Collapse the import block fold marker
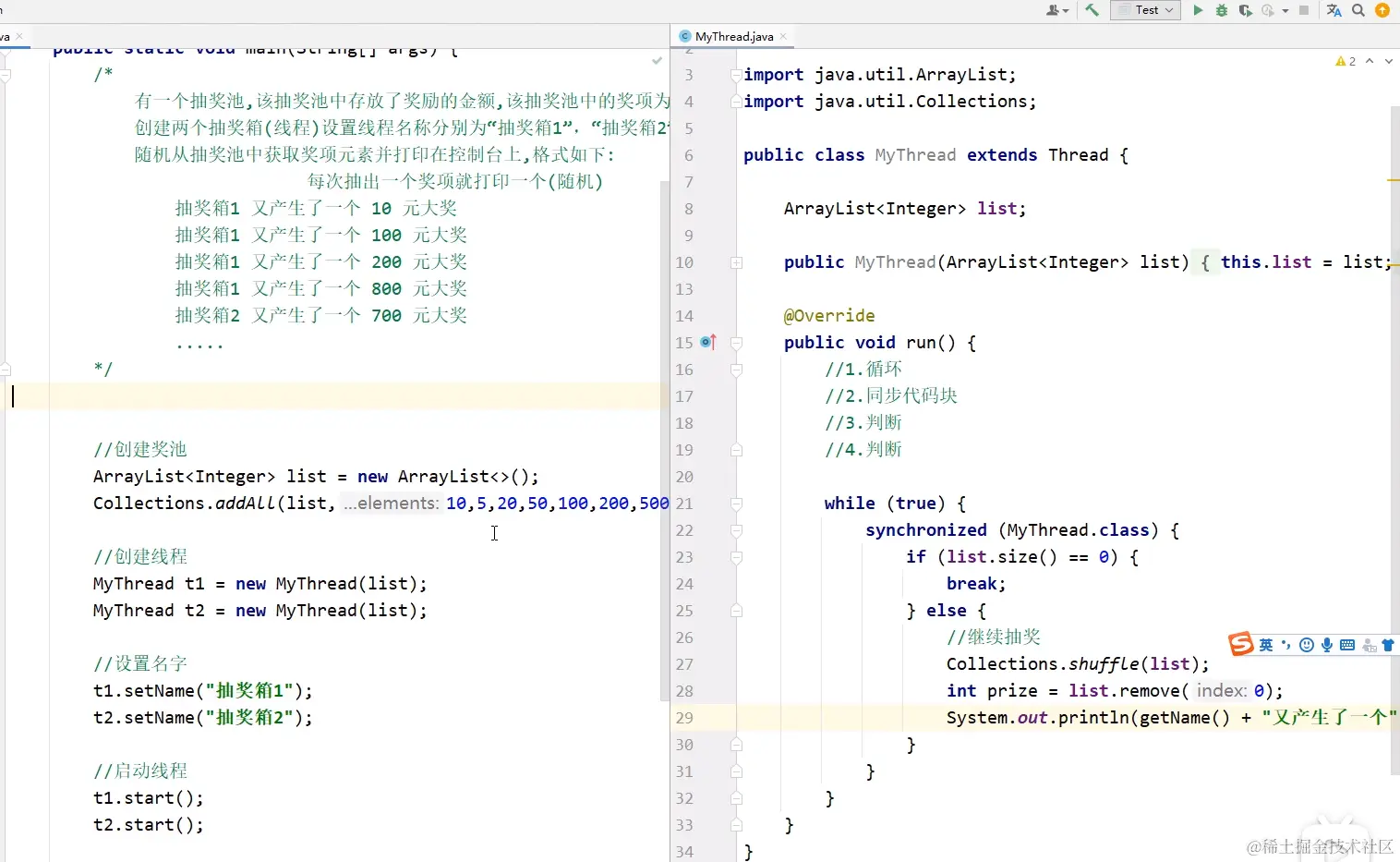The image size is (1400, 862). [736, 75]
